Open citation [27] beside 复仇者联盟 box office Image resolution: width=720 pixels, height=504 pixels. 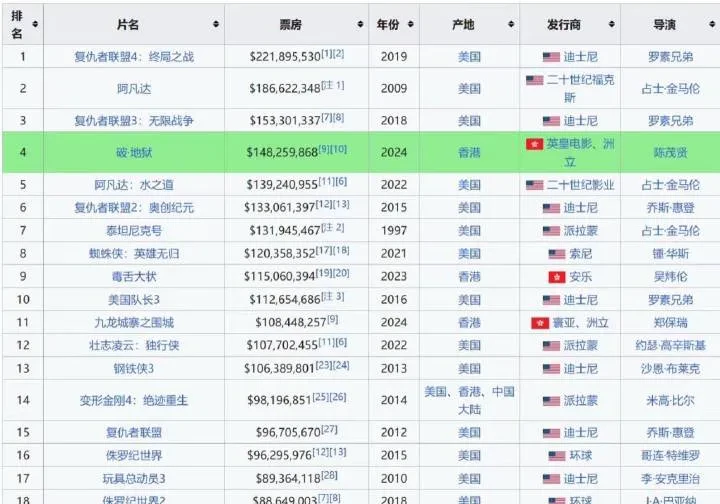(330, 429)
